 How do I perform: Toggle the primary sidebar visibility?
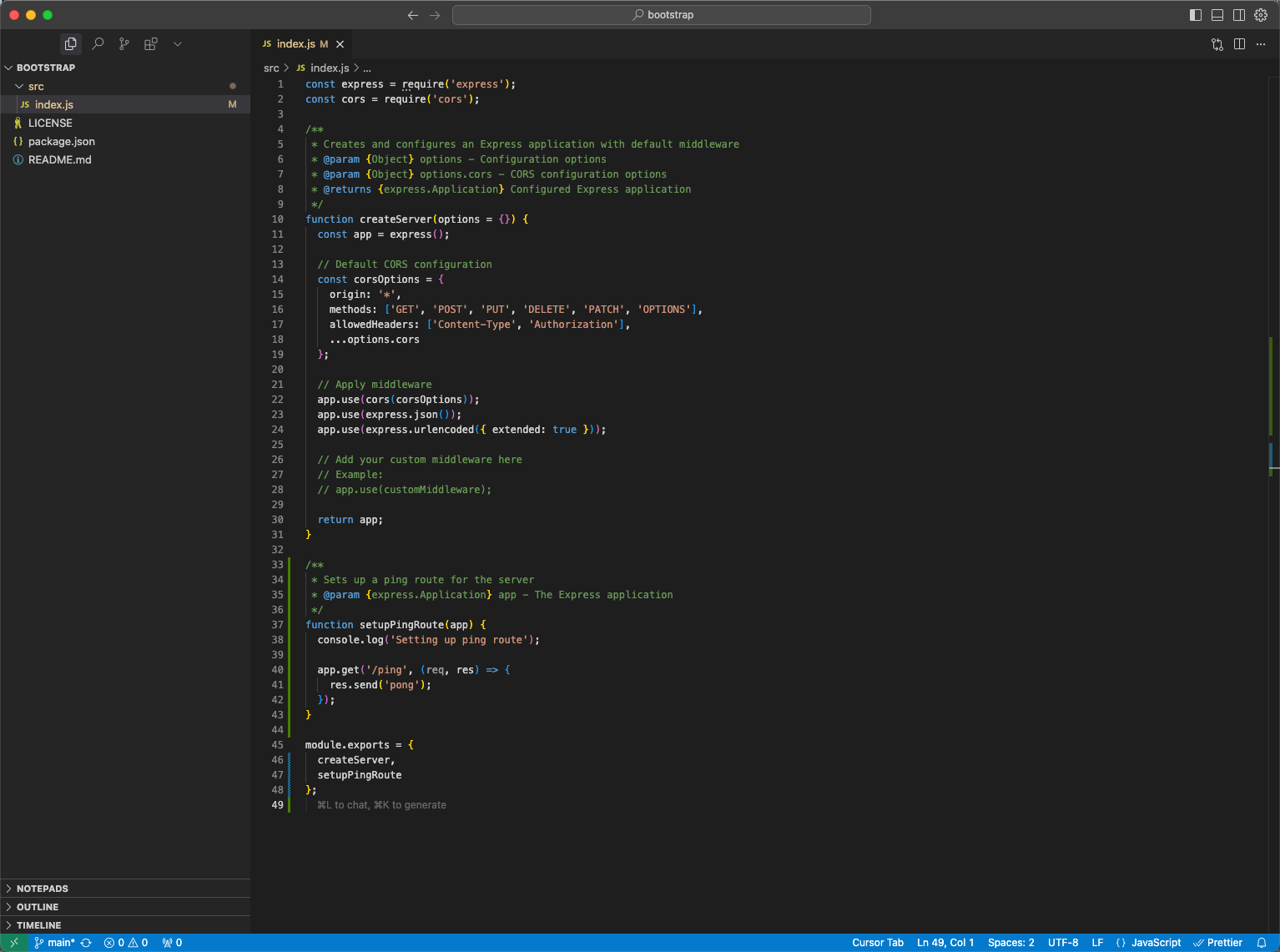click(1196, 15)
